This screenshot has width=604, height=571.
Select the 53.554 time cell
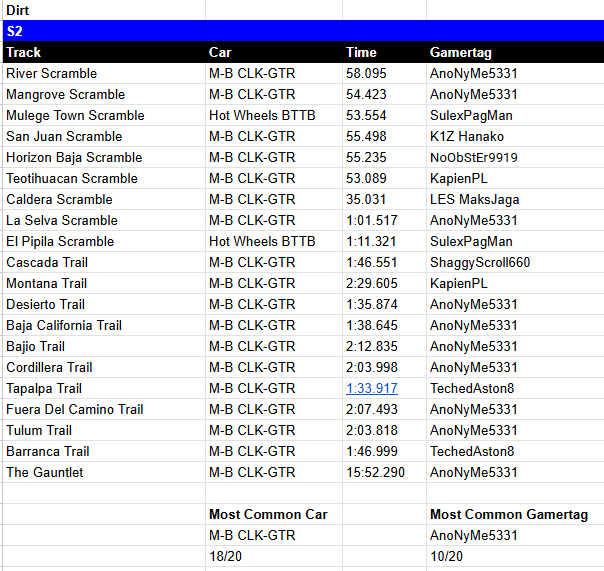tap(384, 115)
